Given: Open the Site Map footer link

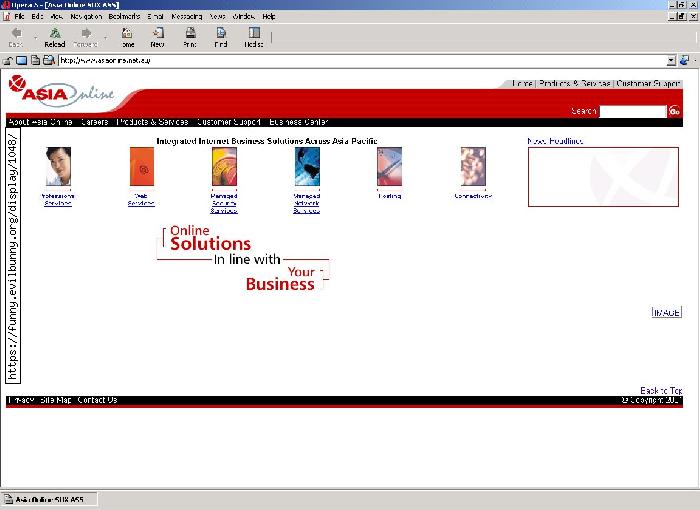Looking at the screenshot, I should tap(55, 400).
